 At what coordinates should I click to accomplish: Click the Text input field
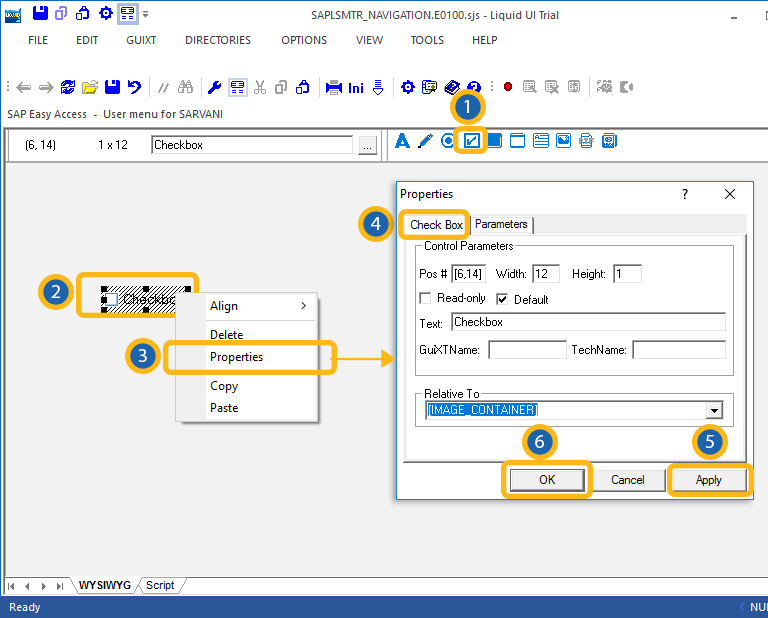[x=588, y=322]
